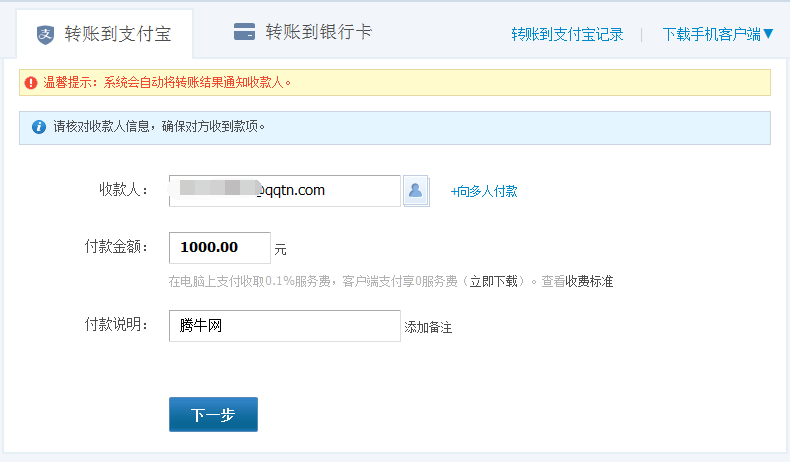Click 立即下载 link
This screenshot has height=465, width=792.
pyautogui.click(x=493, y=281)
